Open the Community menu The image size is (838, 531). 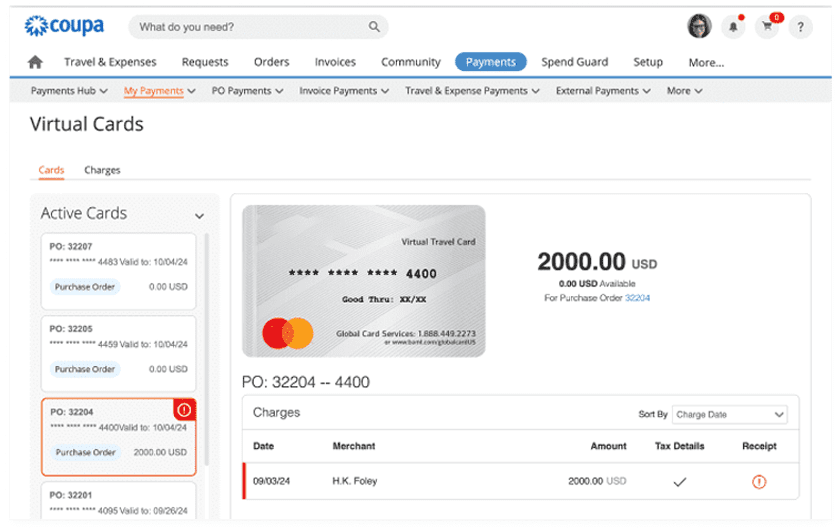tap(410, 62)
